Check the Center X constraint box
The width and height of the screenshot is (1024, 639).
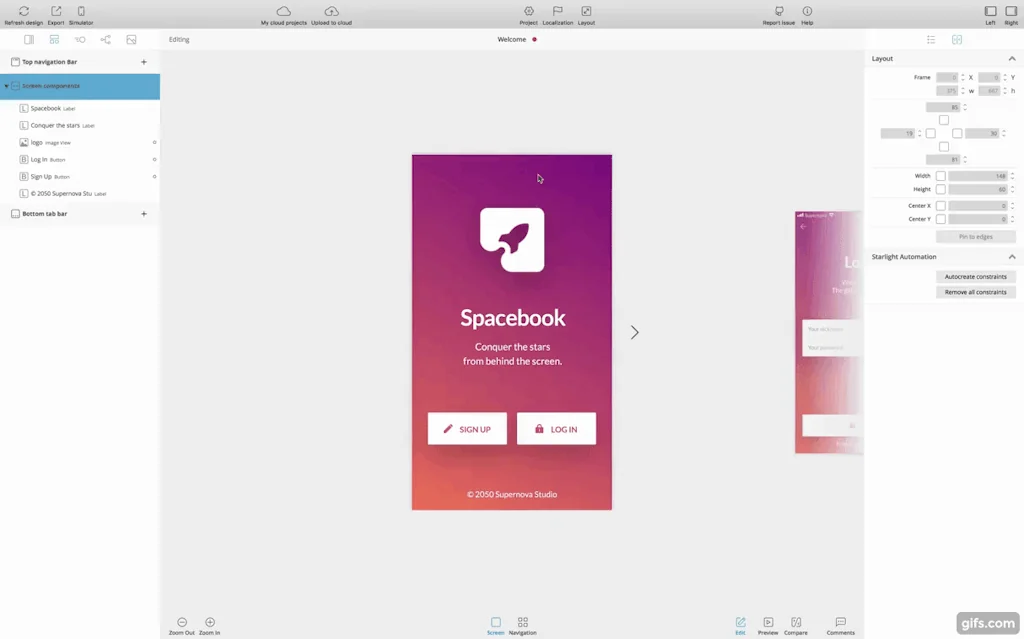click(941, 206)
